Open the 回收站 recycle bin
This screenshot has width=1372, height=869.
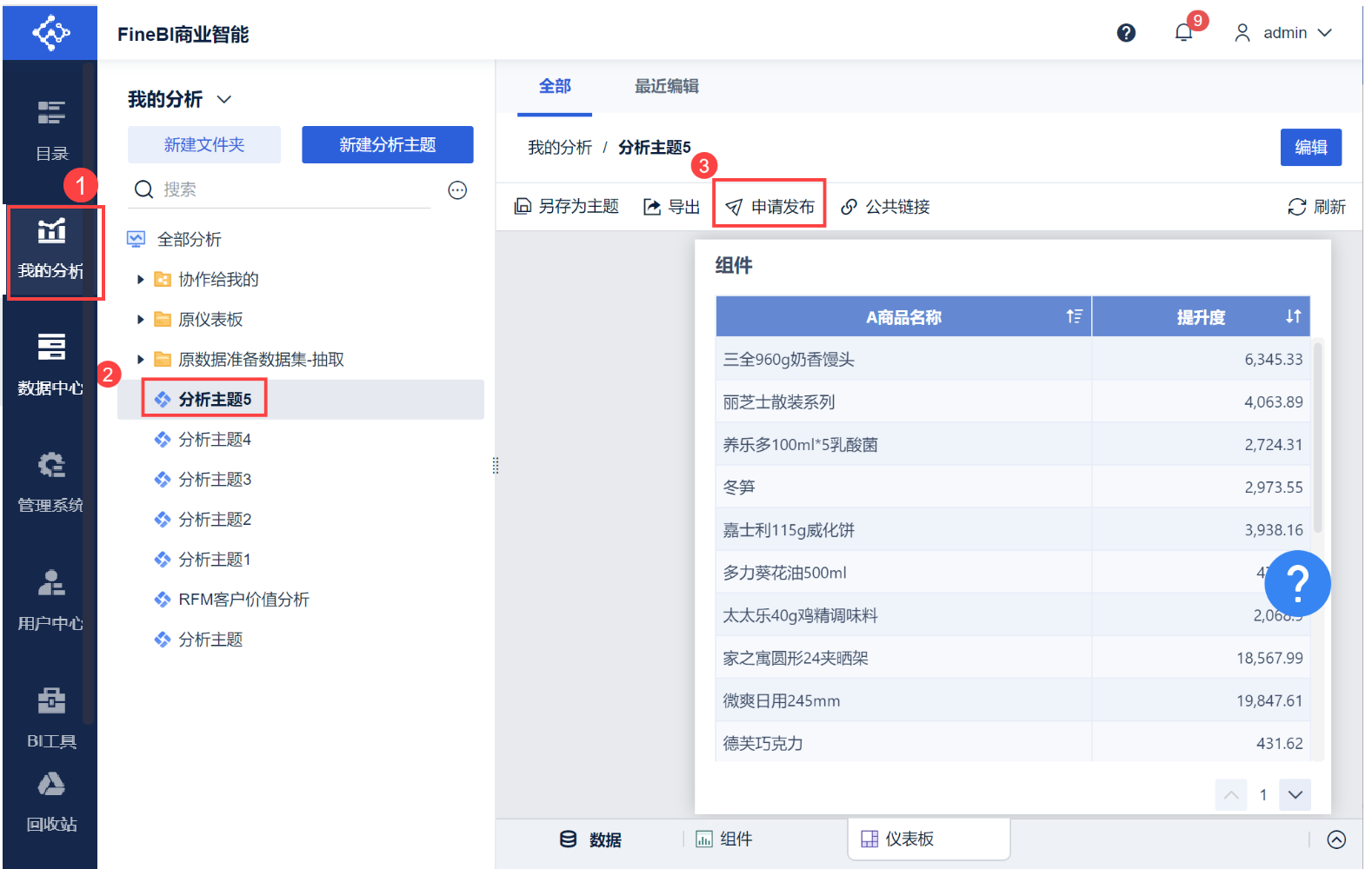51,803
